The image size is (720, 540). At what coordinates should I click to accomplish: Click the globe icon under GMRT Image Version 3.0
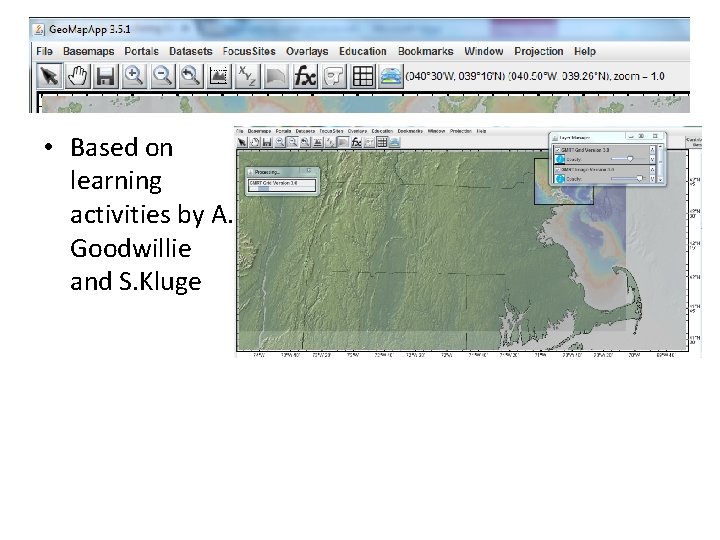[560, 179]
